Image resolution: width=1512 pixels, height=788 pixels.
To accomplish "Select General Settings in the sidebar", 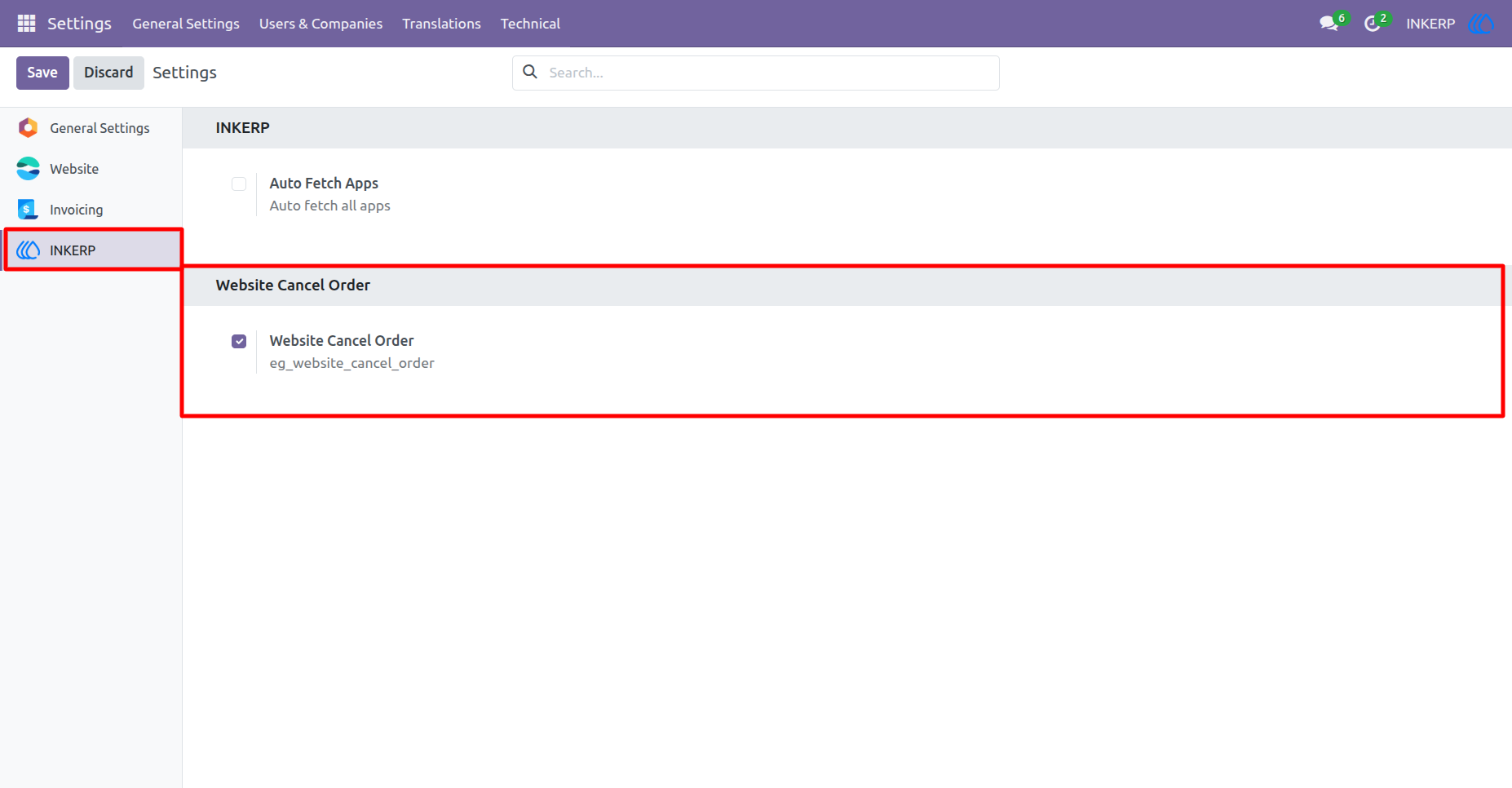I will click(x=91, y=128).
